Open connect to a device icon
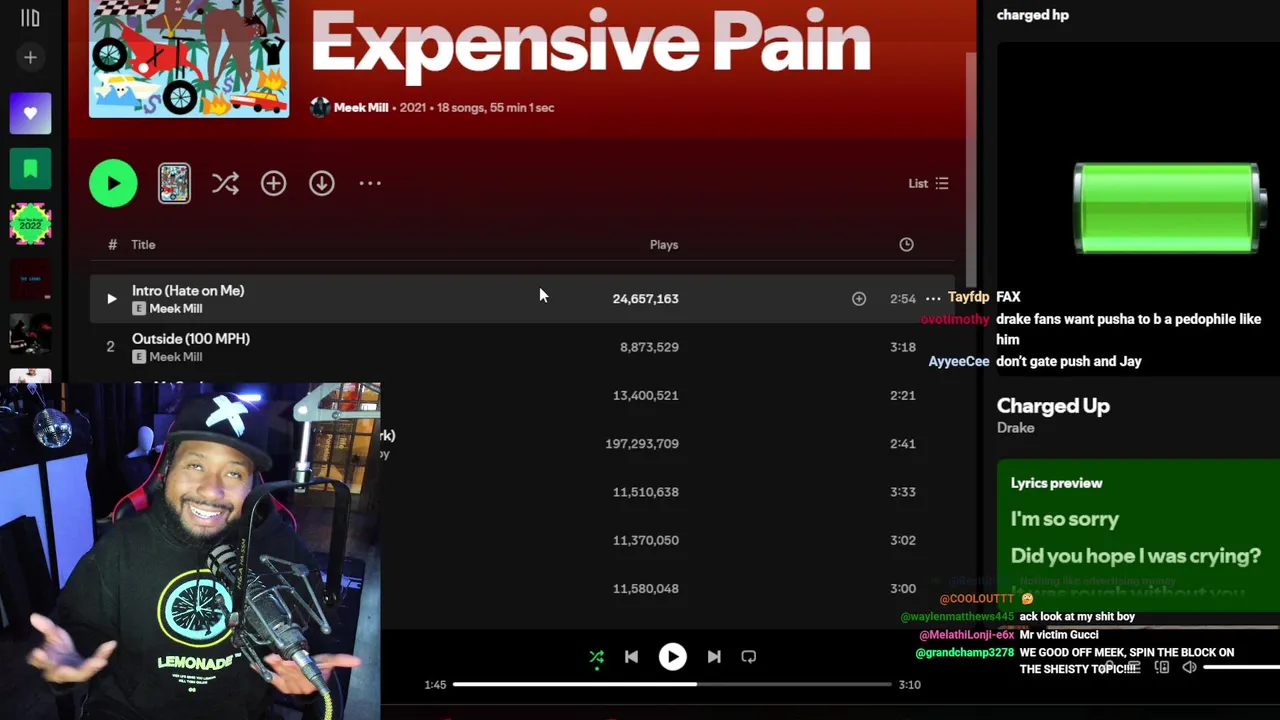The height and width of the screenshot is (720, 1280). tap(1161, 667)
